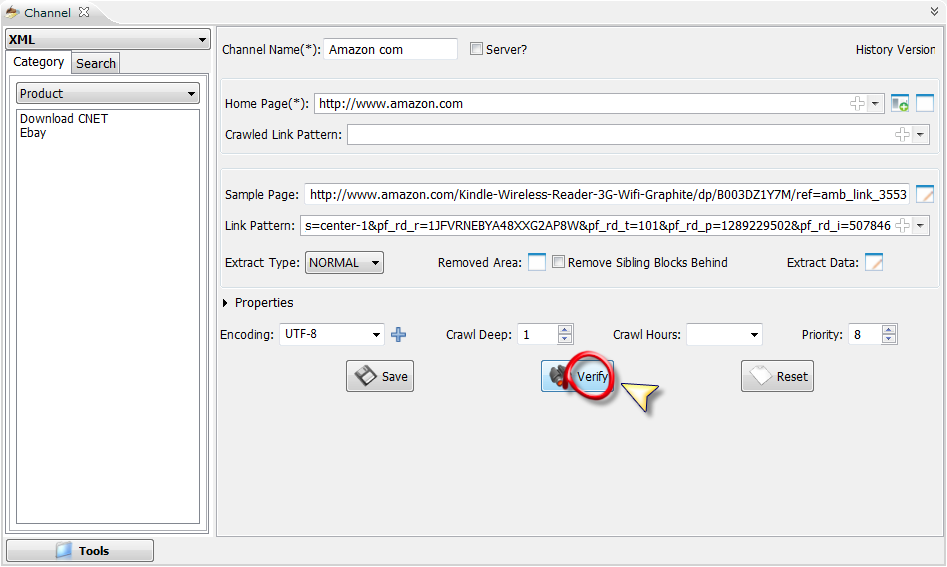Click the add page icon beside Home Page

point(900,103)
